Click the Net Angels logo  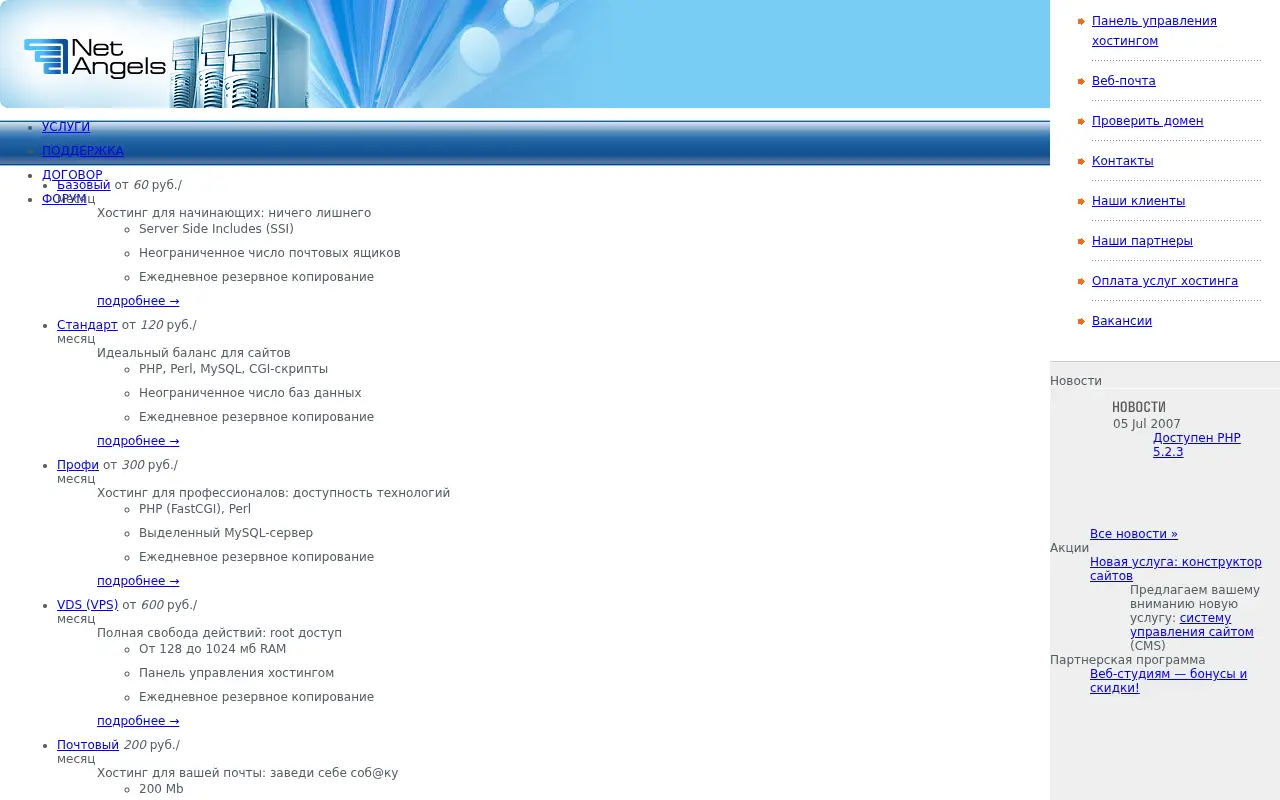95,58
